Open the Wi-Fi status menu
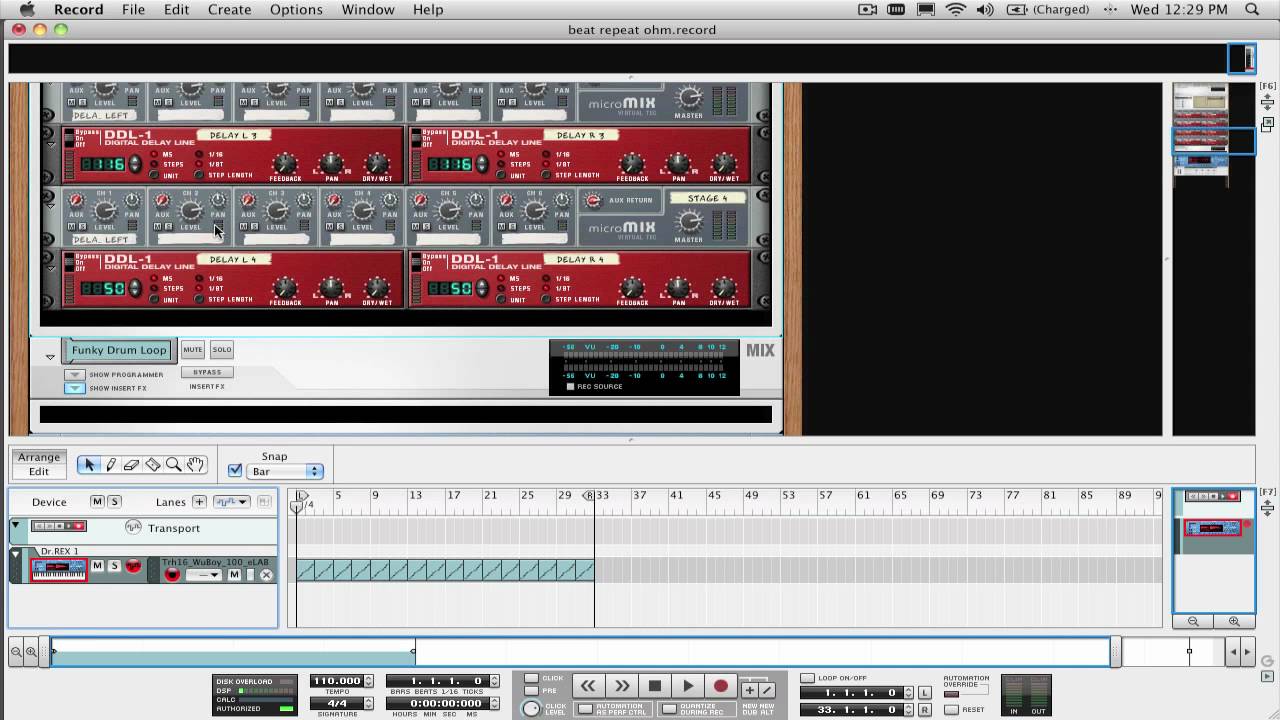The height and width of the screenshot is (720, 1280). 956,9
